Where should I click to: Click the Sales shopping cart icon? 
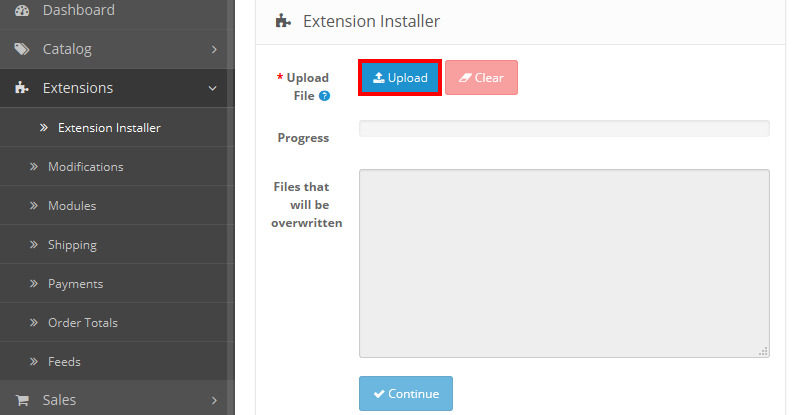(x=22, y=400)
